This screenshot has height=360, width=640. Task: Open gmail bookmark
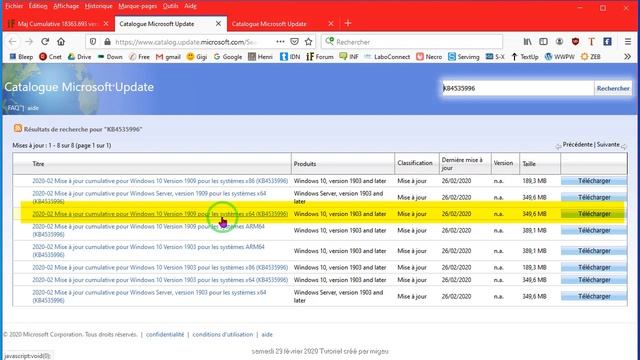point(168,57)
